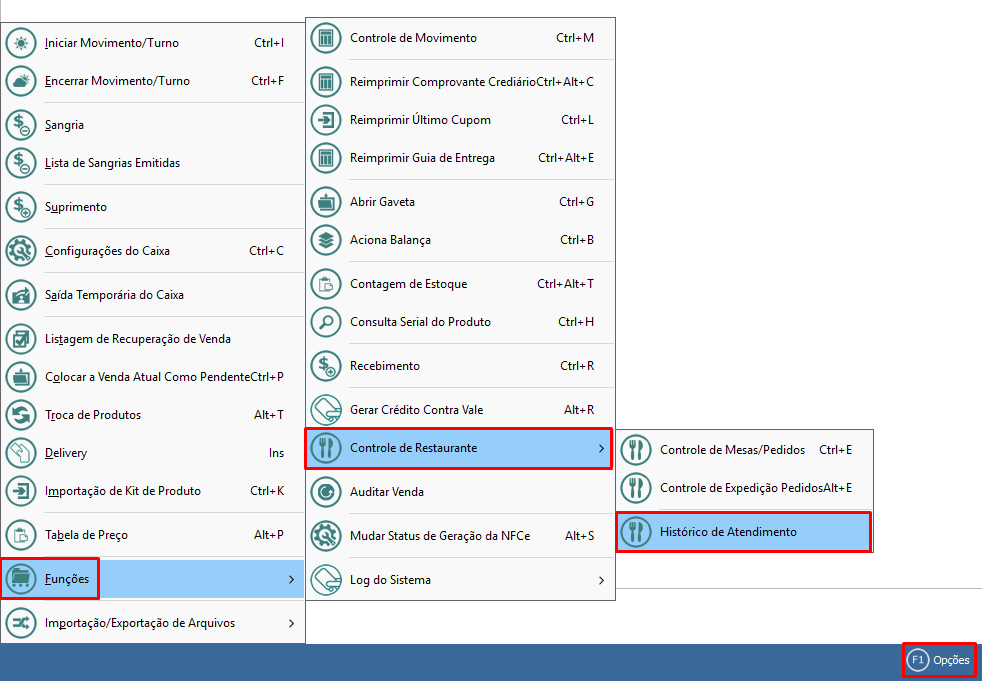Expand Importação/Exportação de Arquivos submenu arrow

(x=291, y=623)
